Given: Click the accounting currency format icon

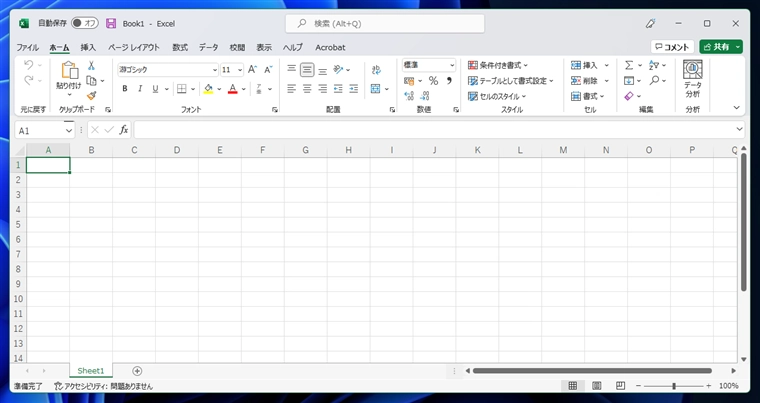Looking at the screenshot, I should point(409,81).
